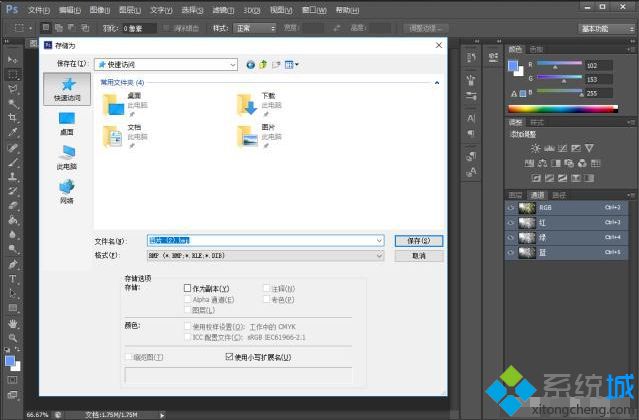Open the 样式 style dropdown 正常

click(255, 28)
